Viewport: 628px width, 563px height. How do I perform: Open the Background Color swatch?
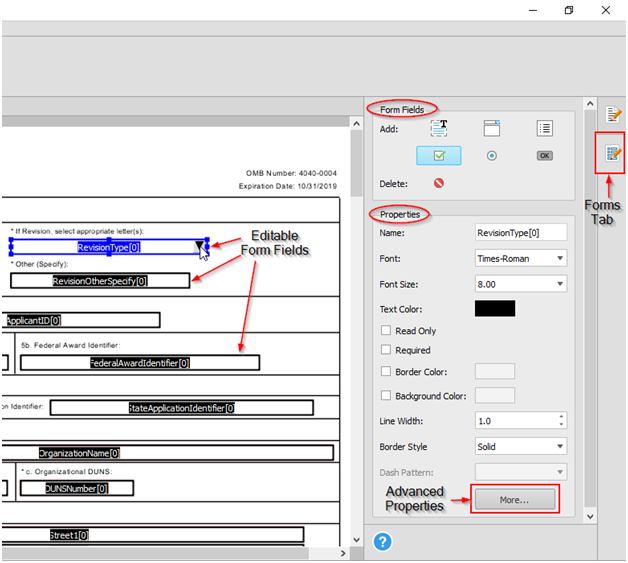495,395
